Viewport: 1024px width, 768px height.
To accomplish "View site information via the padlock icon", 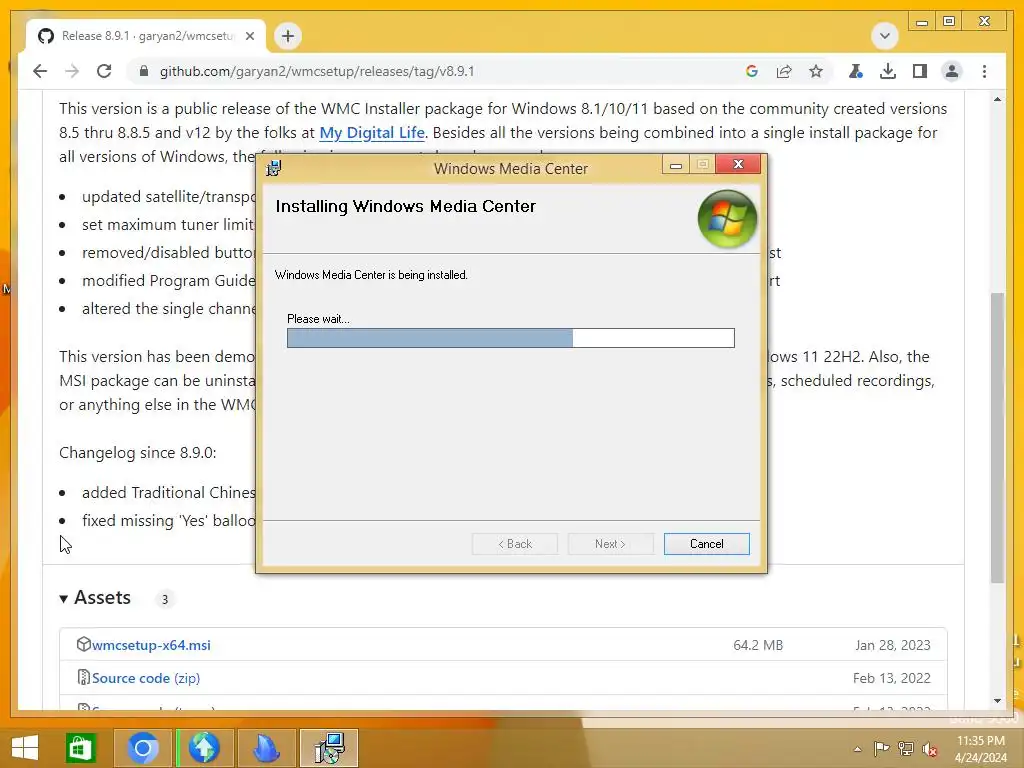I will coord(144,71).
